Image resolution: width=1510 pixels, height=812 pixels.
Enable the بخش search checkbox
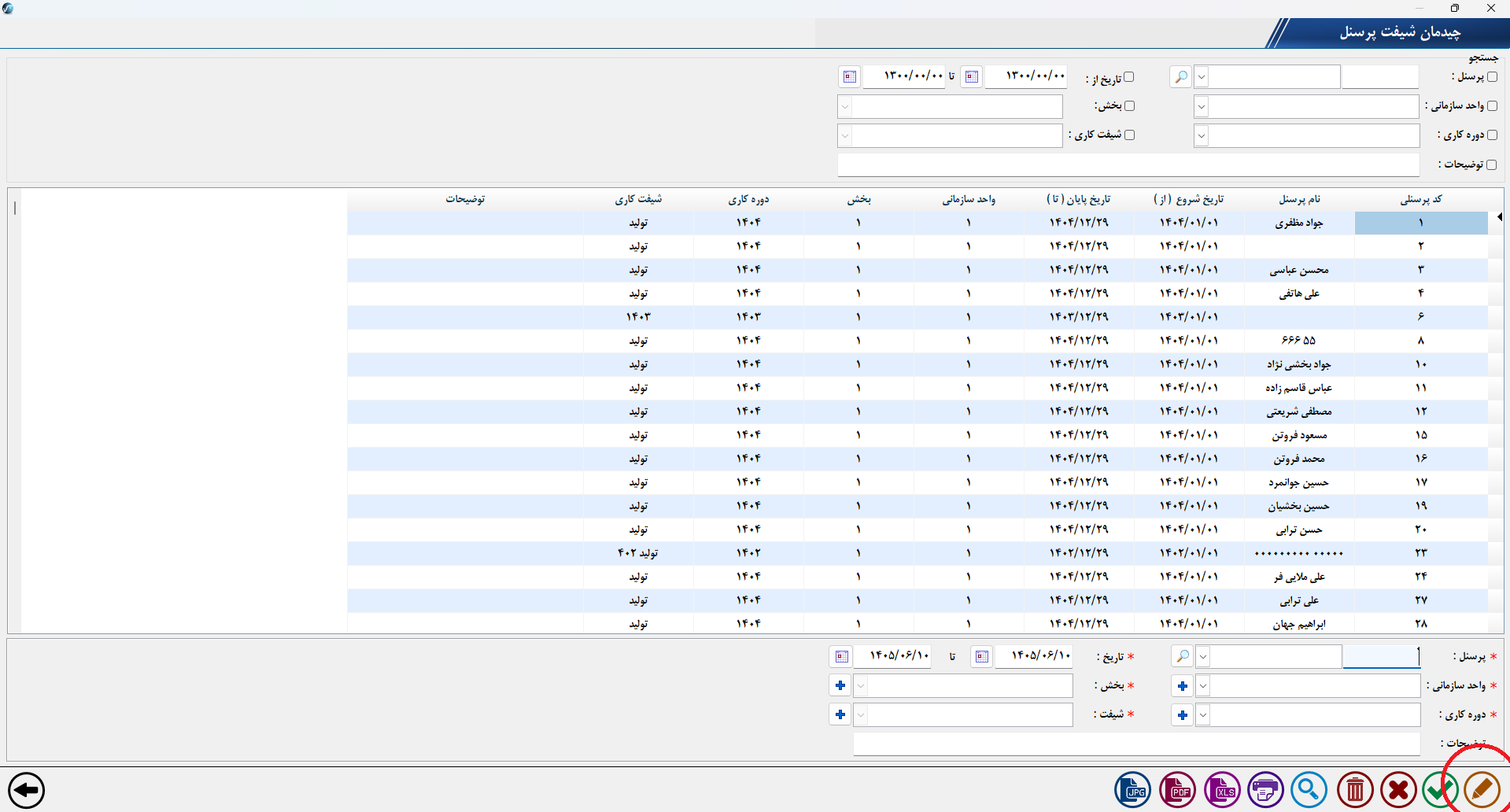tap(1130, 105)
